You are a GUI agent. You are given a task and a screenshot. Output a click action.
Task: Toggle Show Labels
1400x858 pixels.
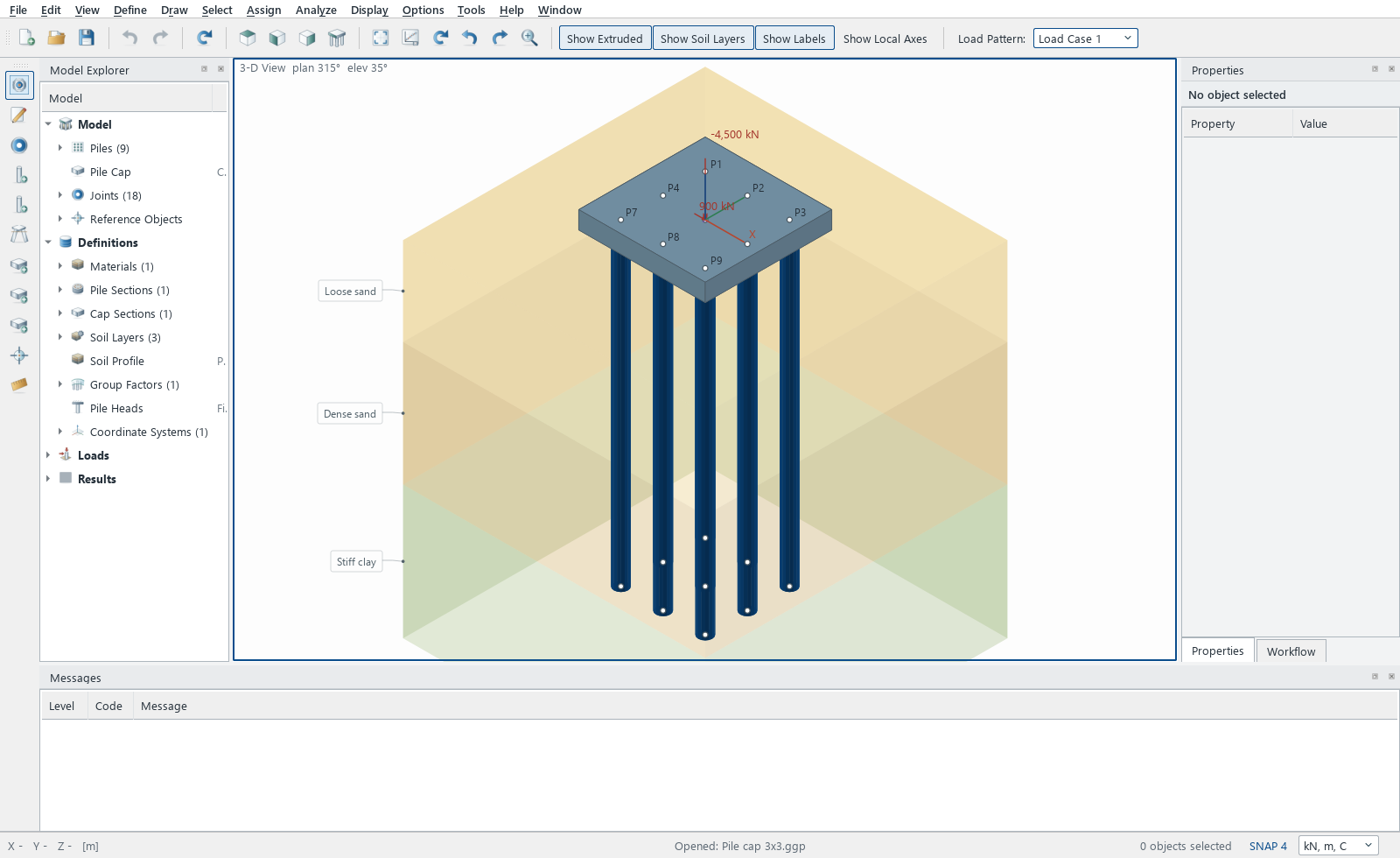[x=794, y=39]
